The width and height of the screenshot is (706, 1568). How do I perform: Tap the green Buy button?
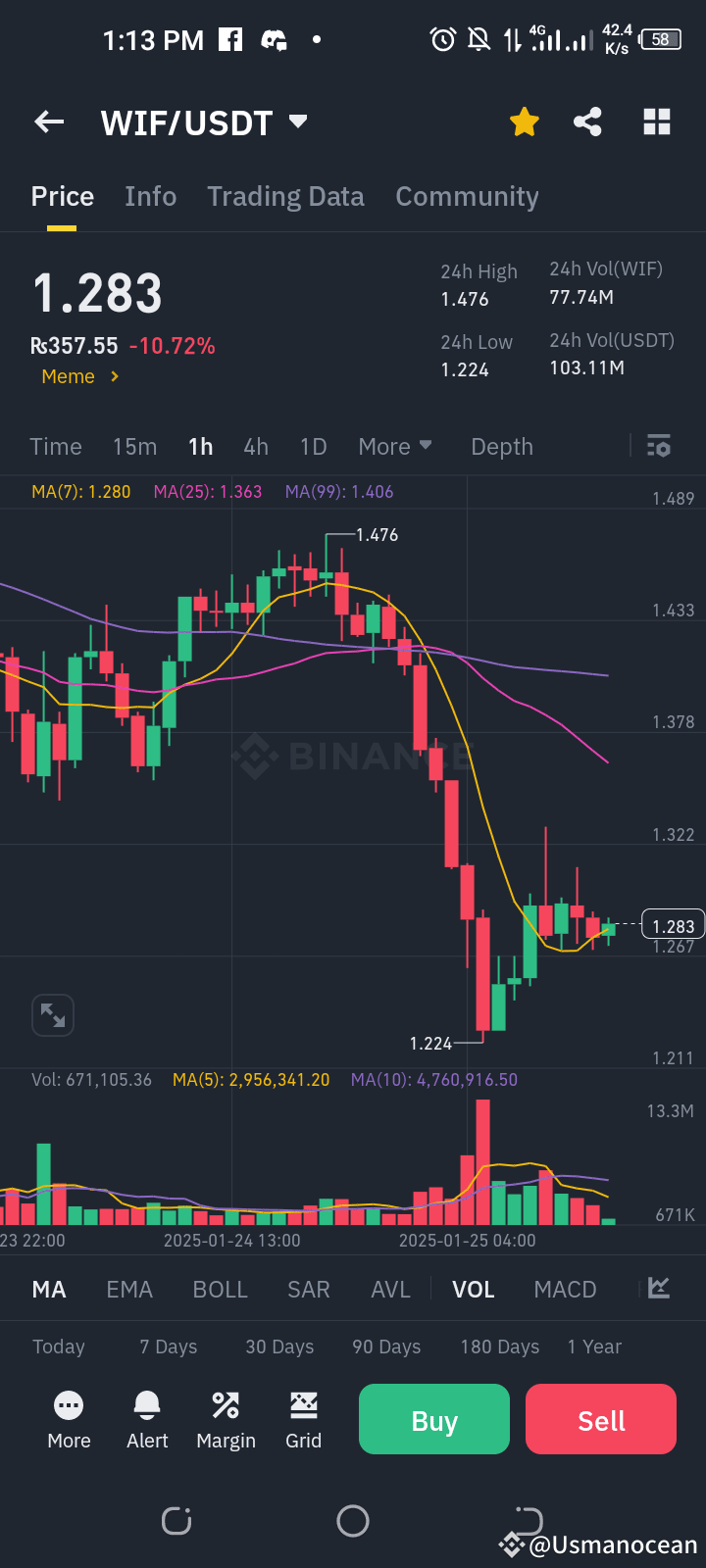[x=434, y=1419]
